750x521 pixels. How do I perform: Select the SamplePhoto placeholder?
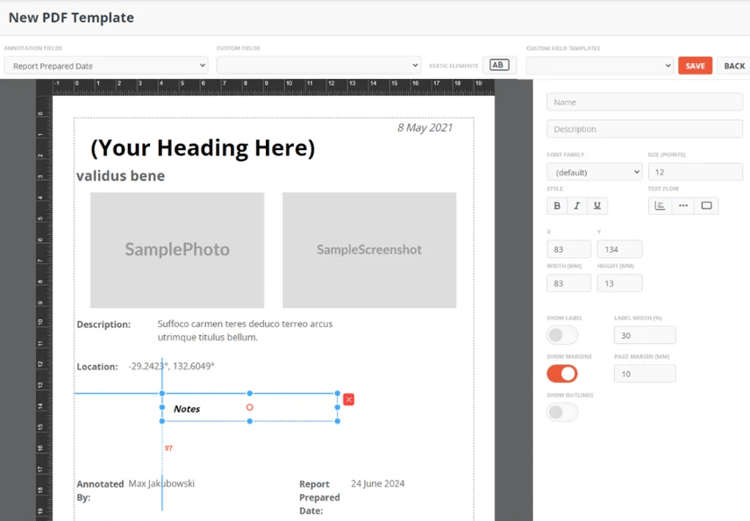[177, 250]
